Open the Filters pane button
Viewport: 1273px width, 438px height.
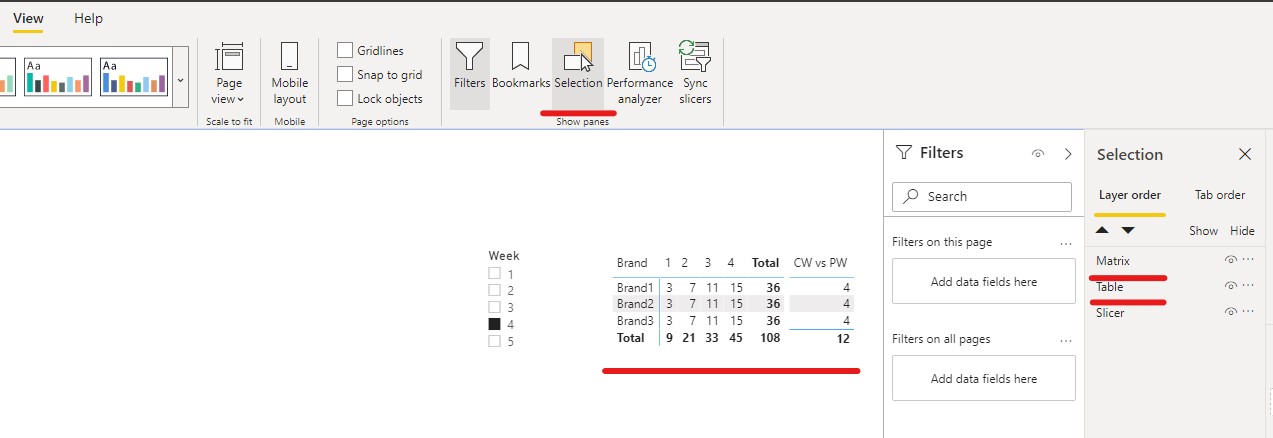[469, 73]
